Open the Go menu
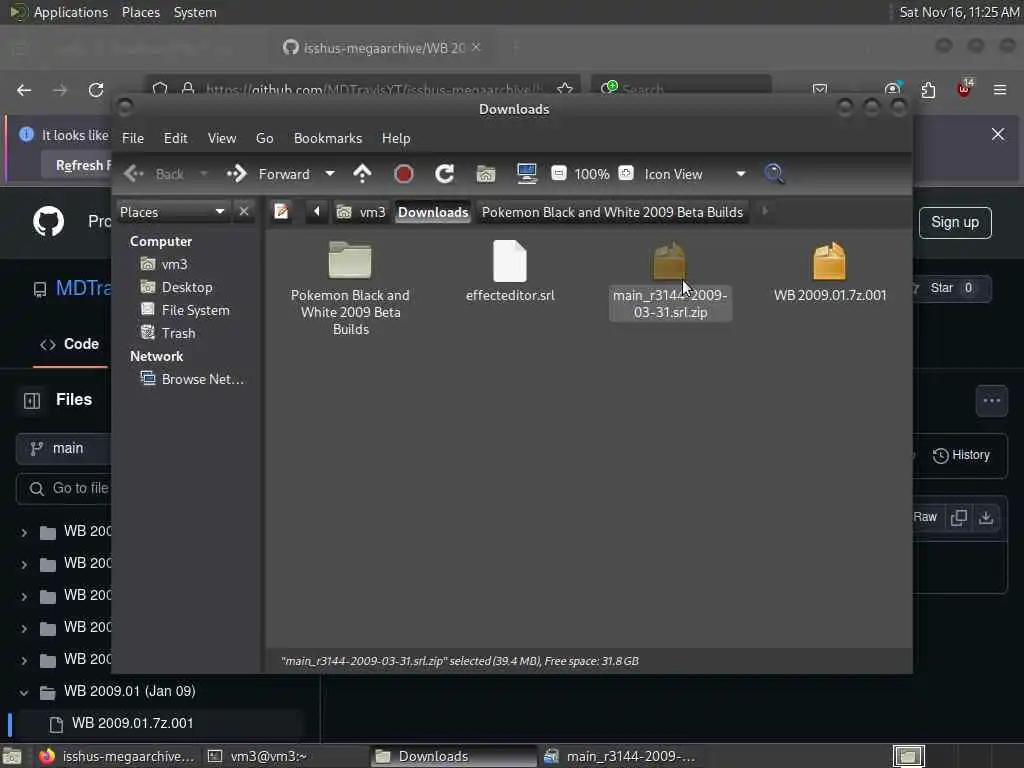The height and width of the screenshot is (768, 1024). [x=264, y=138]
